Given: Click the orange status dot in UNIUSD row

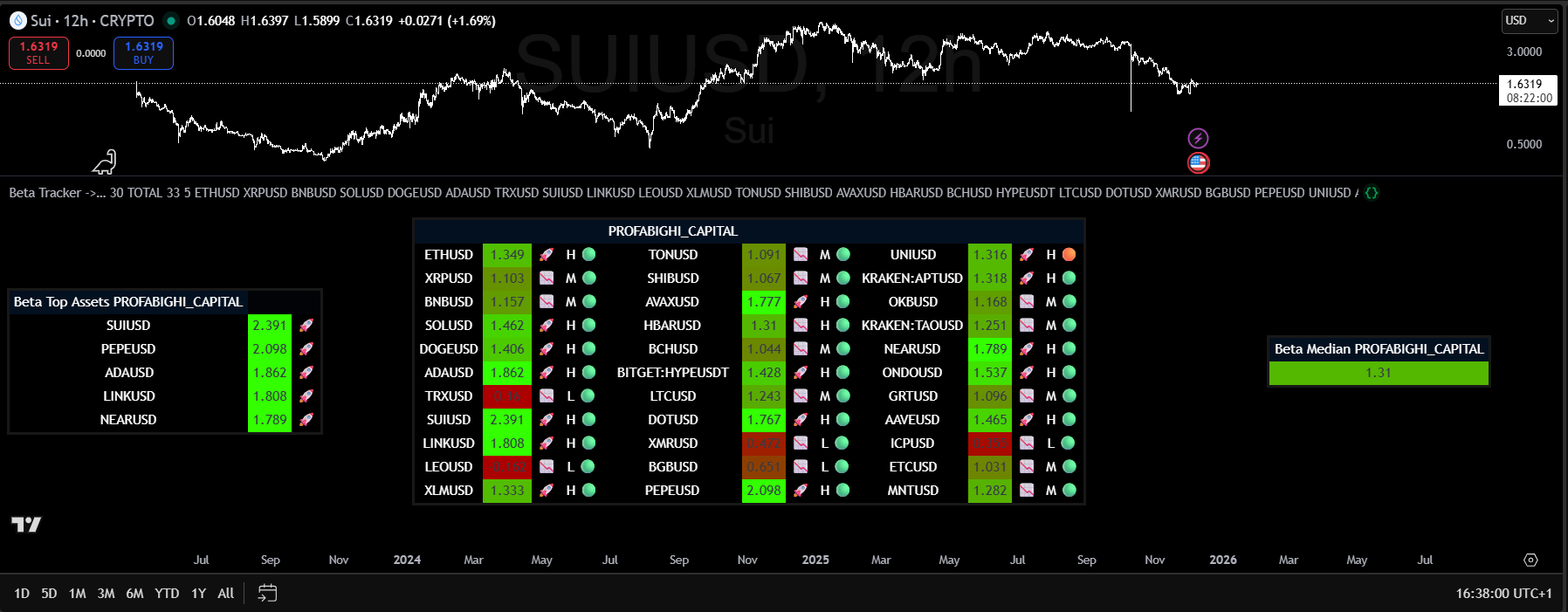Looking at the screenshot, I should point(1069,255).
